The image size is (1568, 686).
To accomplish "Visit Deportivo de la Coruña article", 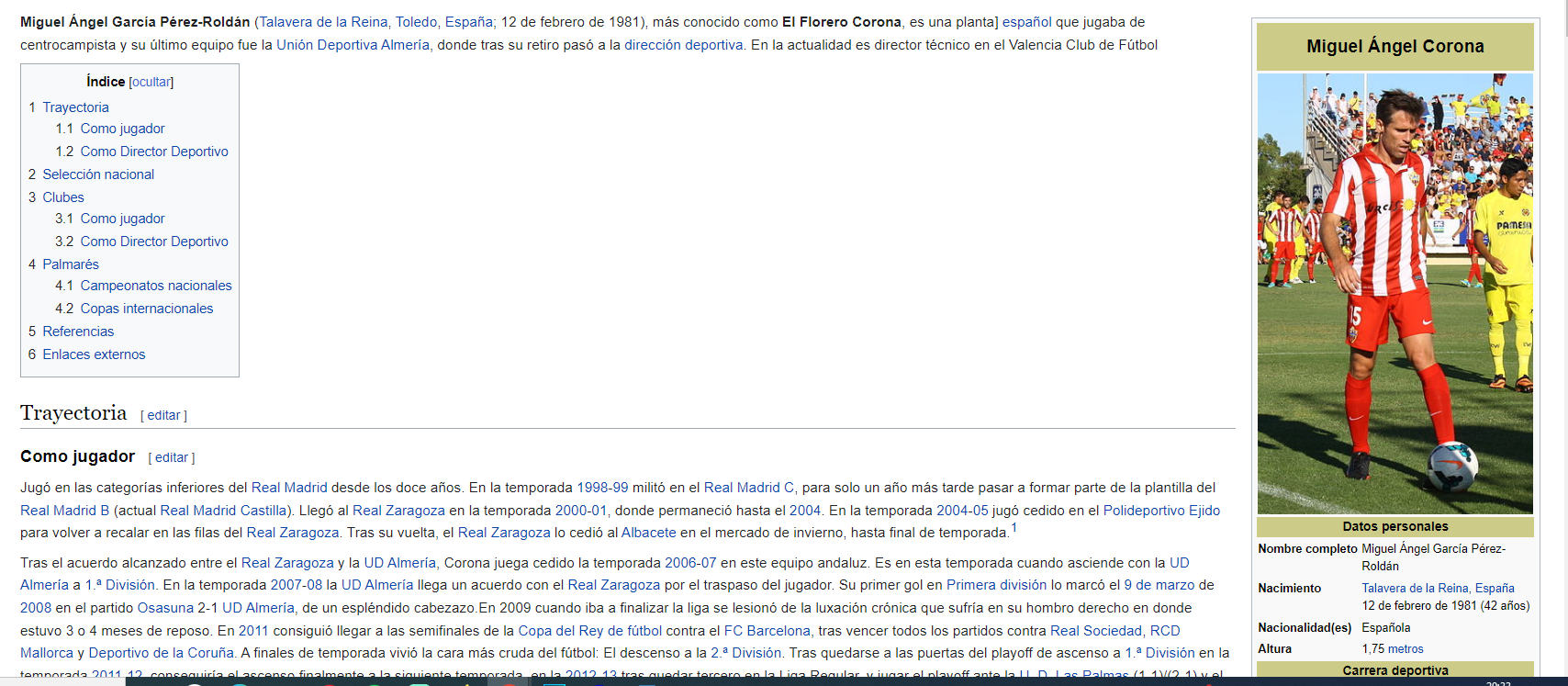I will point(161,653).
